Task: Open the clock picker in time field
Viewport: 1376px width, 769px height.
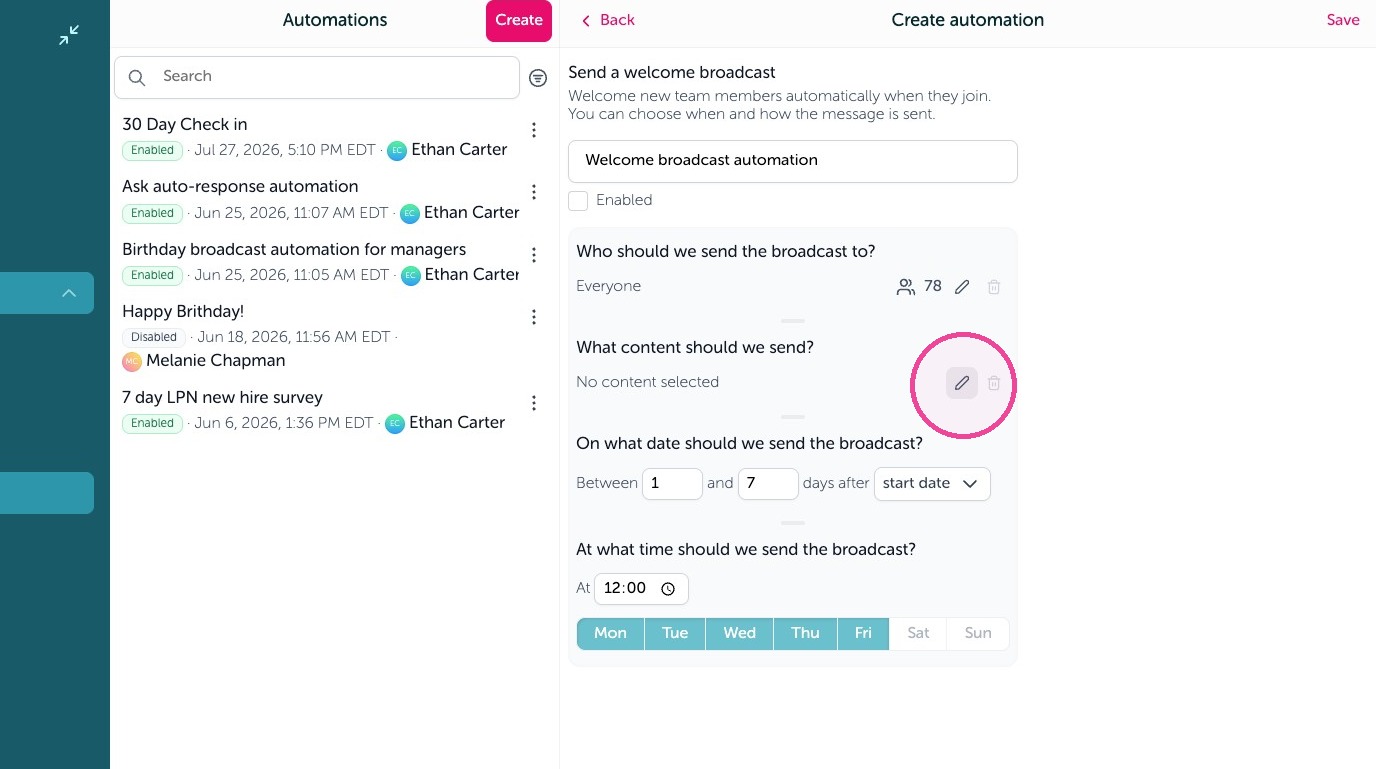Action: pyautogui.click(x=668, y=589)
